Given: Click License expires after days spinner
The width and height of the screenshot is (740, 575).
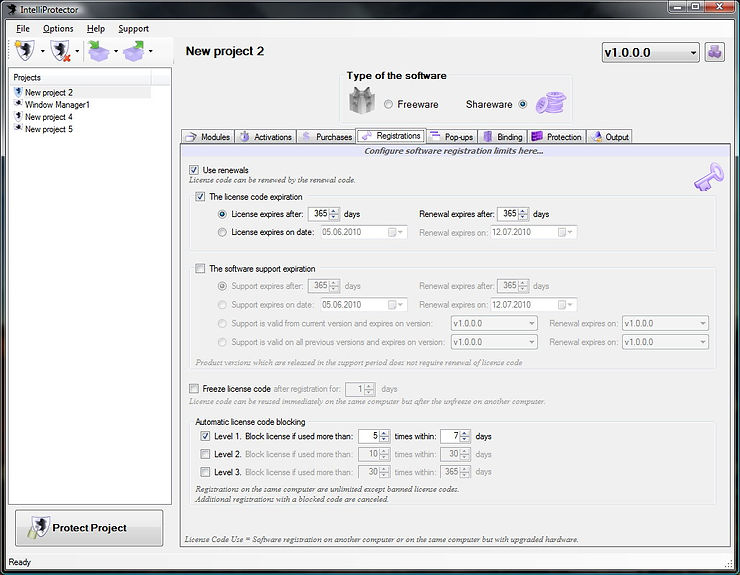Looking at the screenshot, I should (334, 214).
